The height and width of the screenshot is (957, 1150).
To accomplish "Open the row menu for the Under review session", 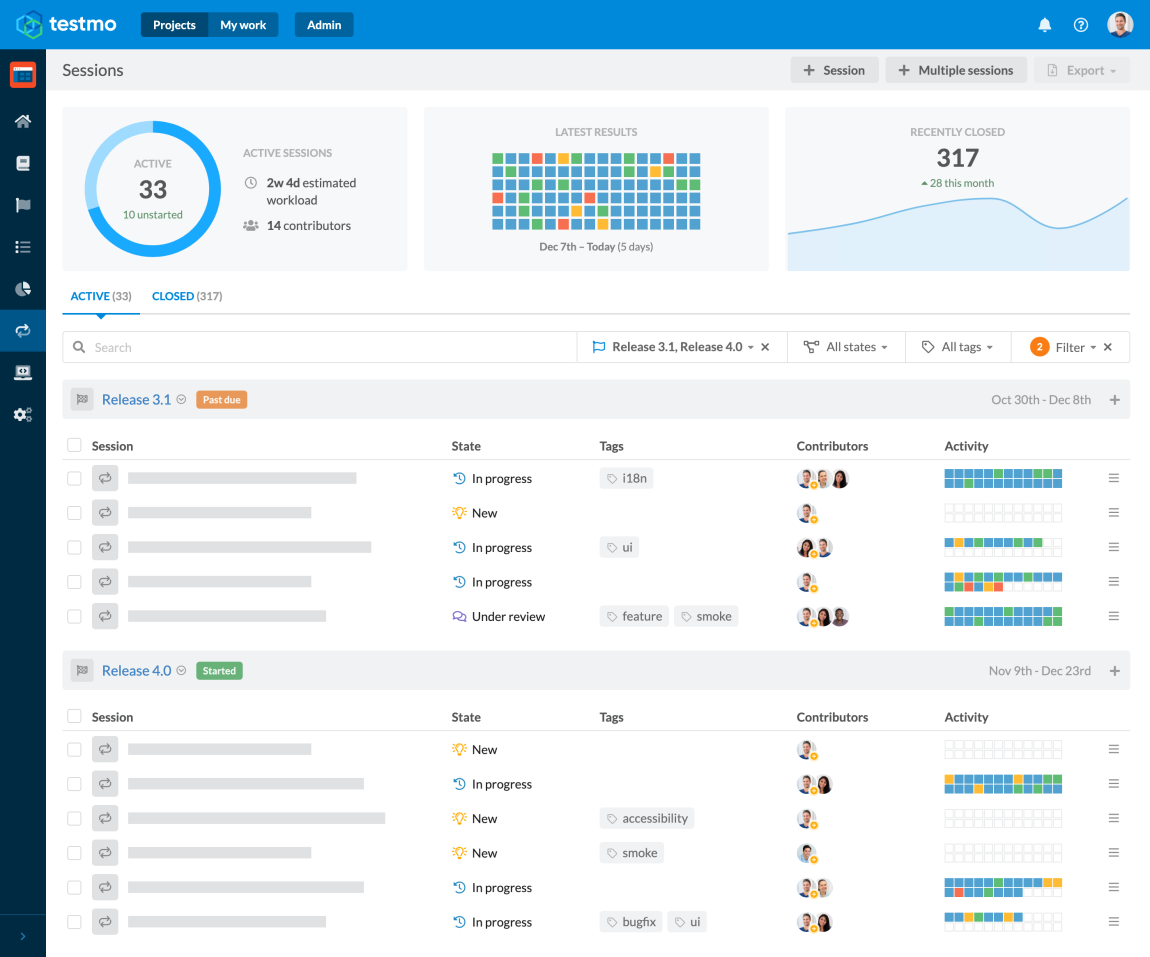I will coord(1113,616).
